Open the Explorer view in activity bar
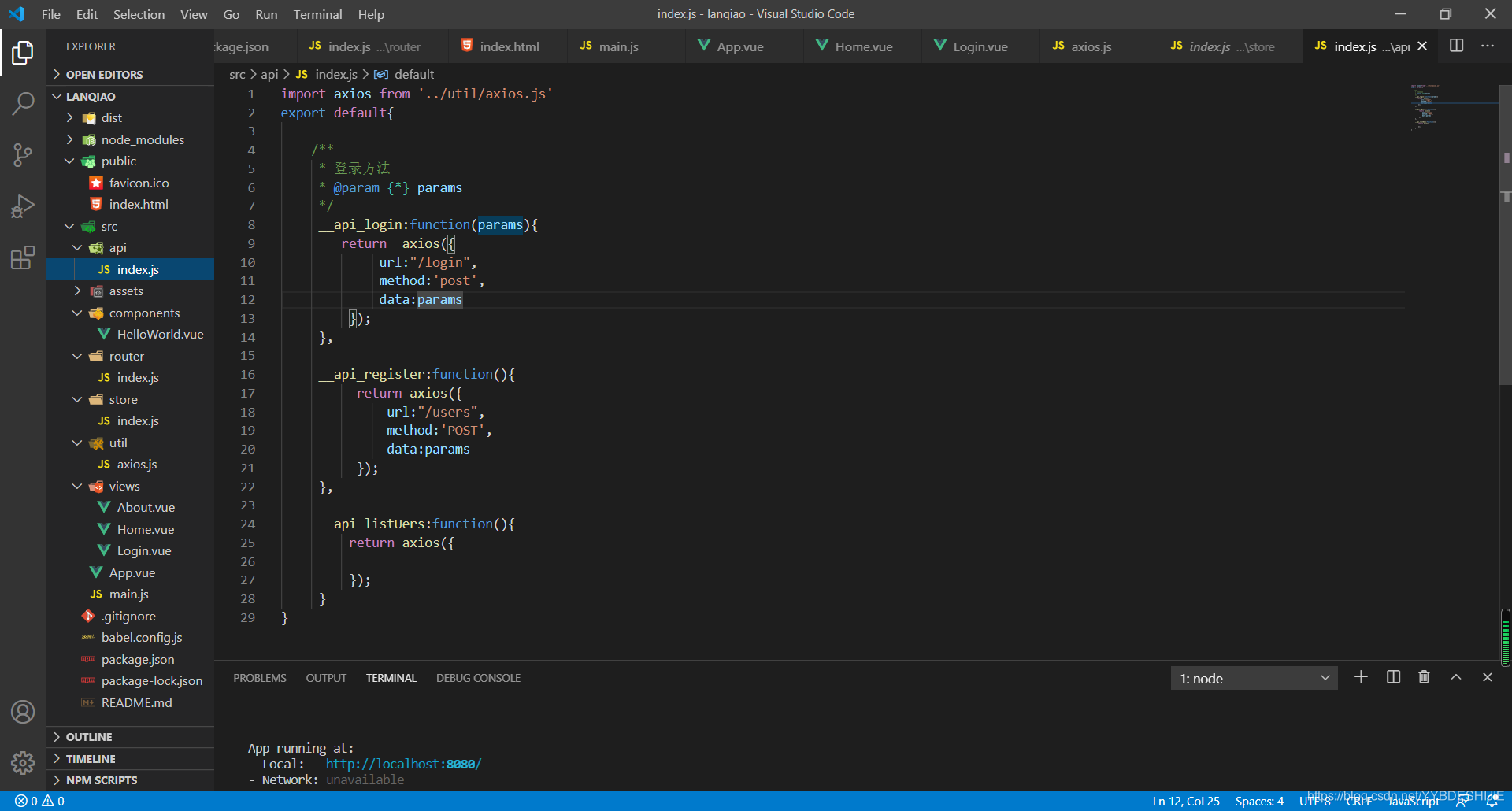 [x=23, y=53]
